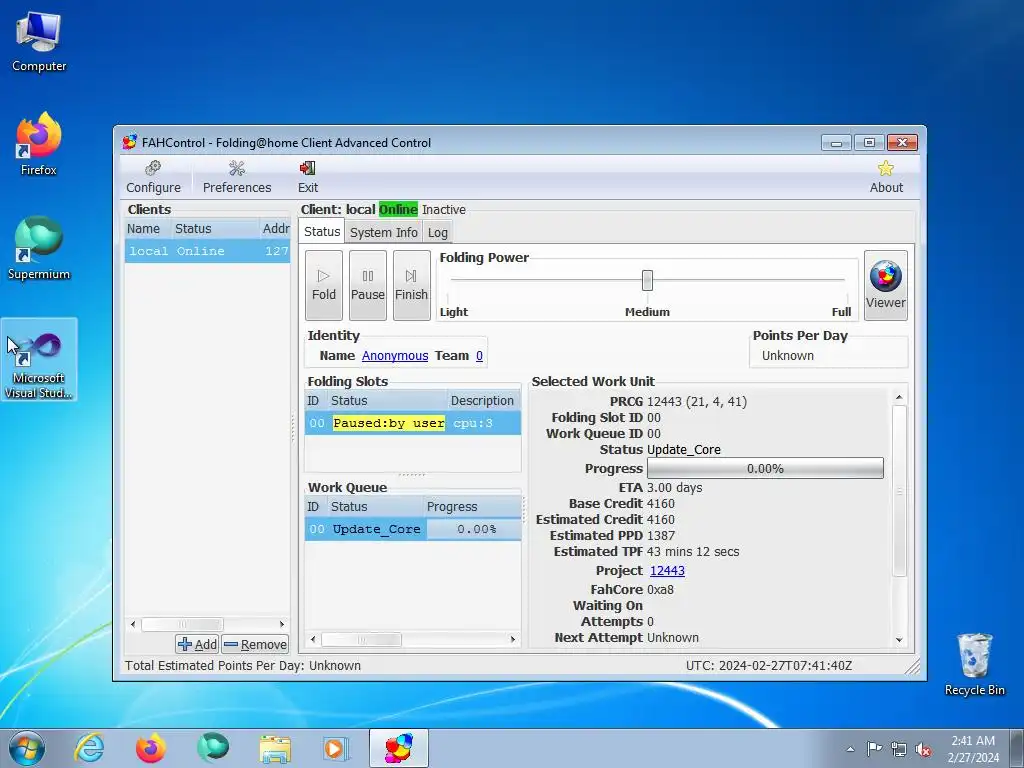Switch to the Status tab

point(322,231)
